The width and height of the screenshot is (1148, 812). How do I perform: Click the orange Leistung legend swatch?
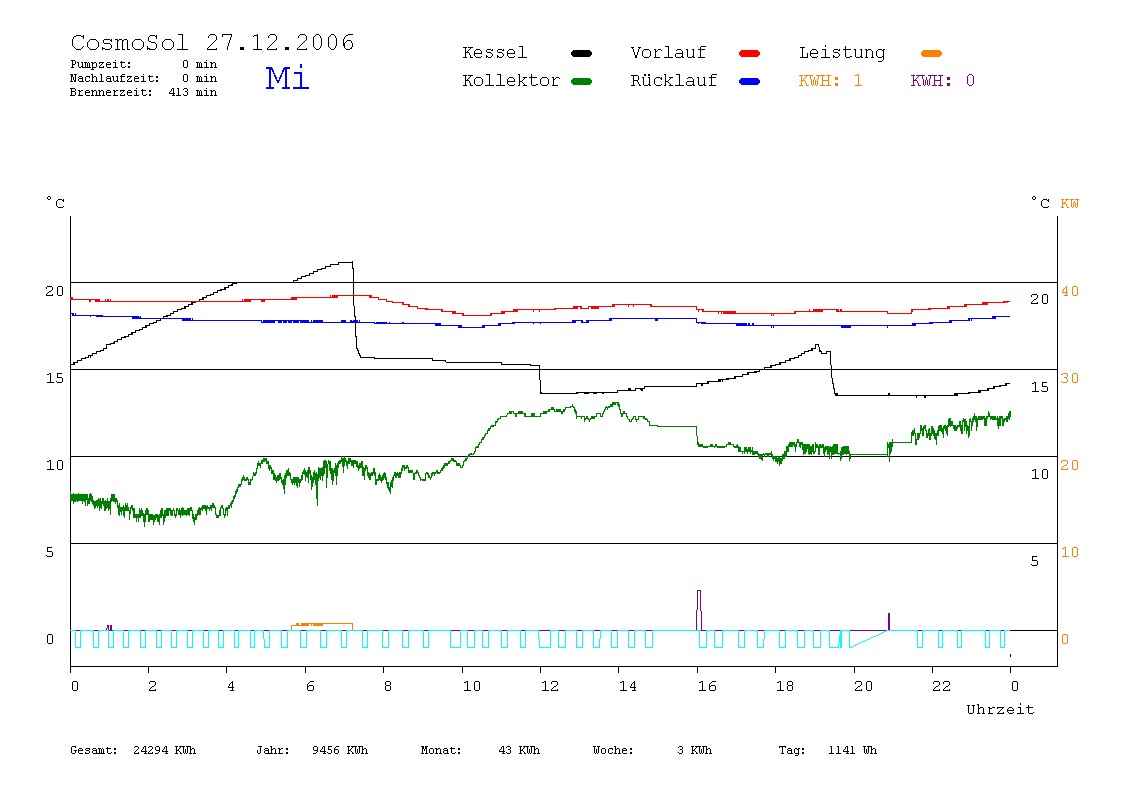click(931, 53)
